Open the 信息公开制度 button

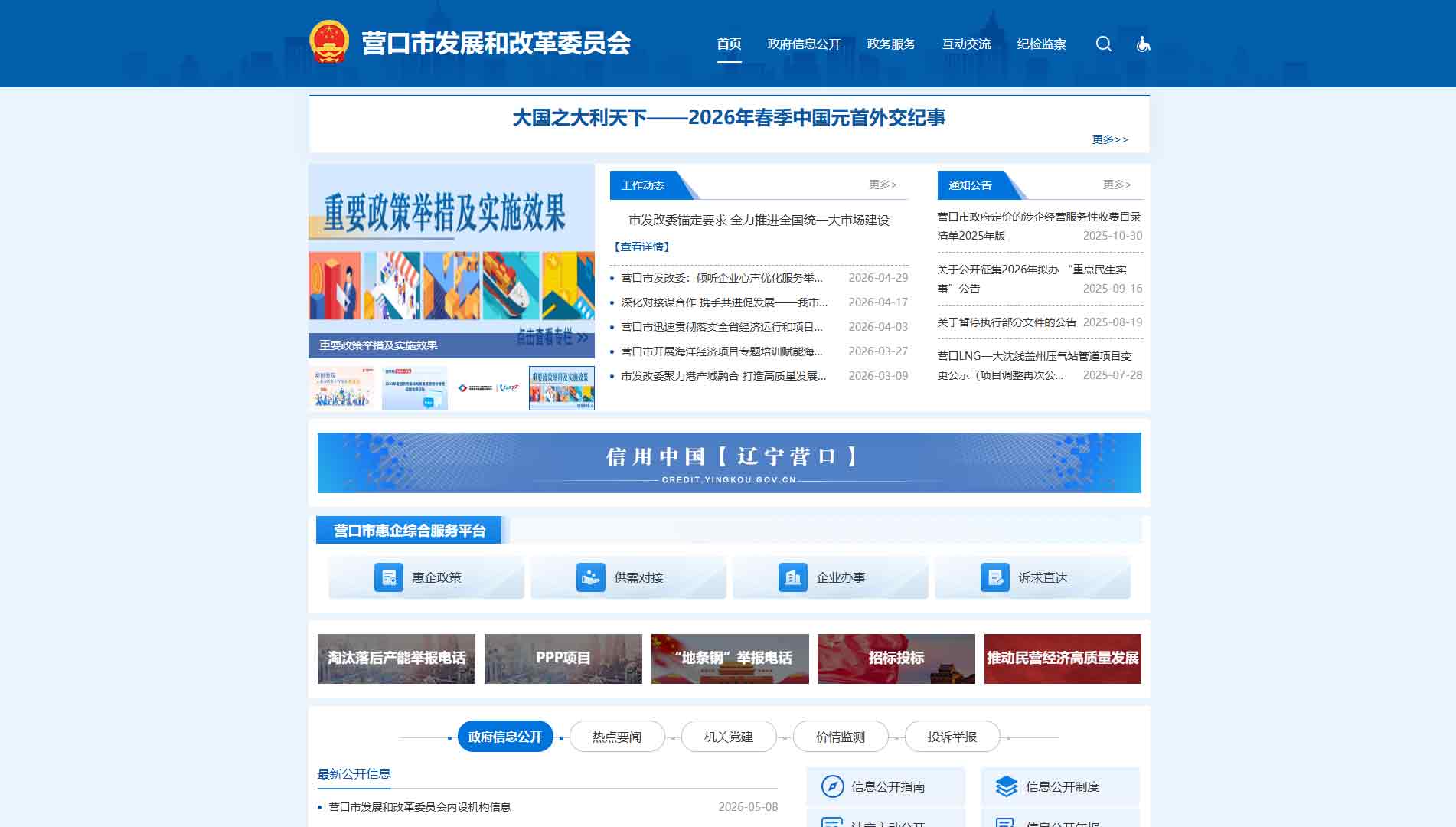(x=1060, y=786)
